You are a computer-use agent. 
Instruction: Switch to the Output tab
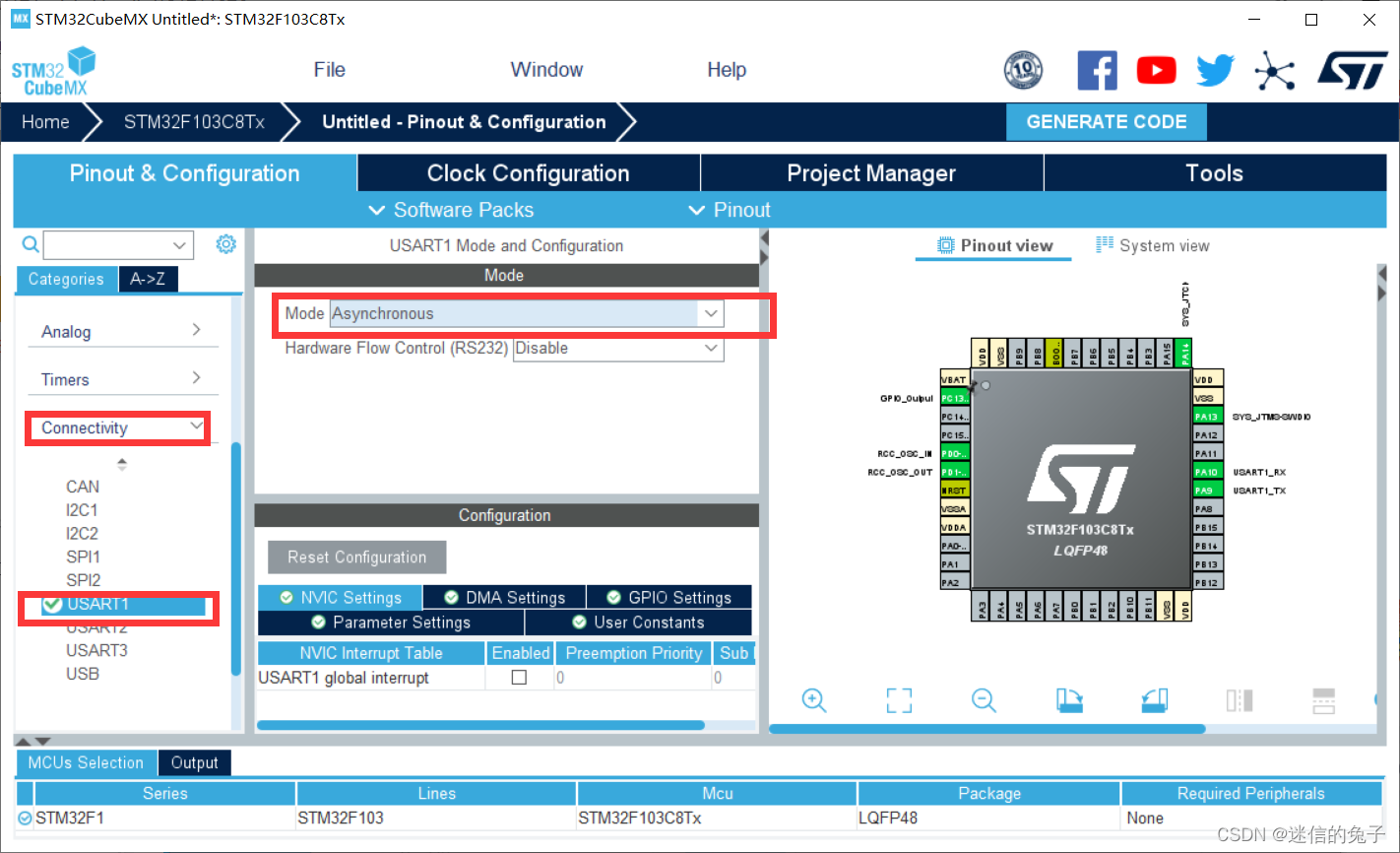[194, 762]
